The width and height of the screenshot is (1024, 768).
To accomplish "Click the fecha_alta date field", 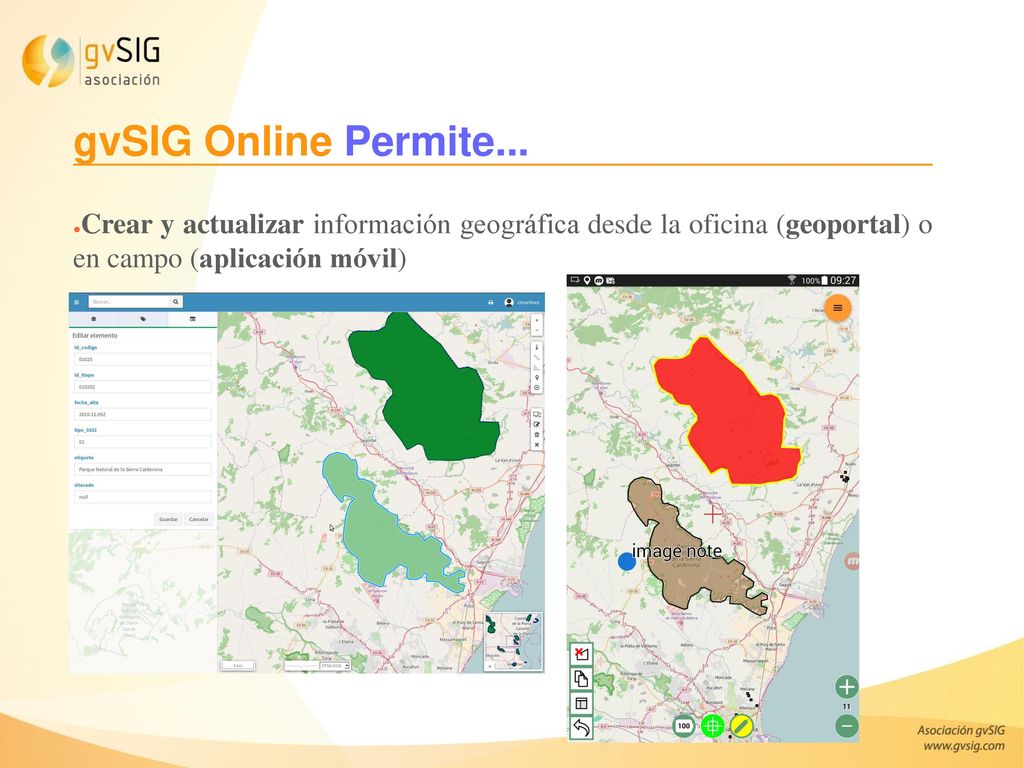I will click(142, 414).
